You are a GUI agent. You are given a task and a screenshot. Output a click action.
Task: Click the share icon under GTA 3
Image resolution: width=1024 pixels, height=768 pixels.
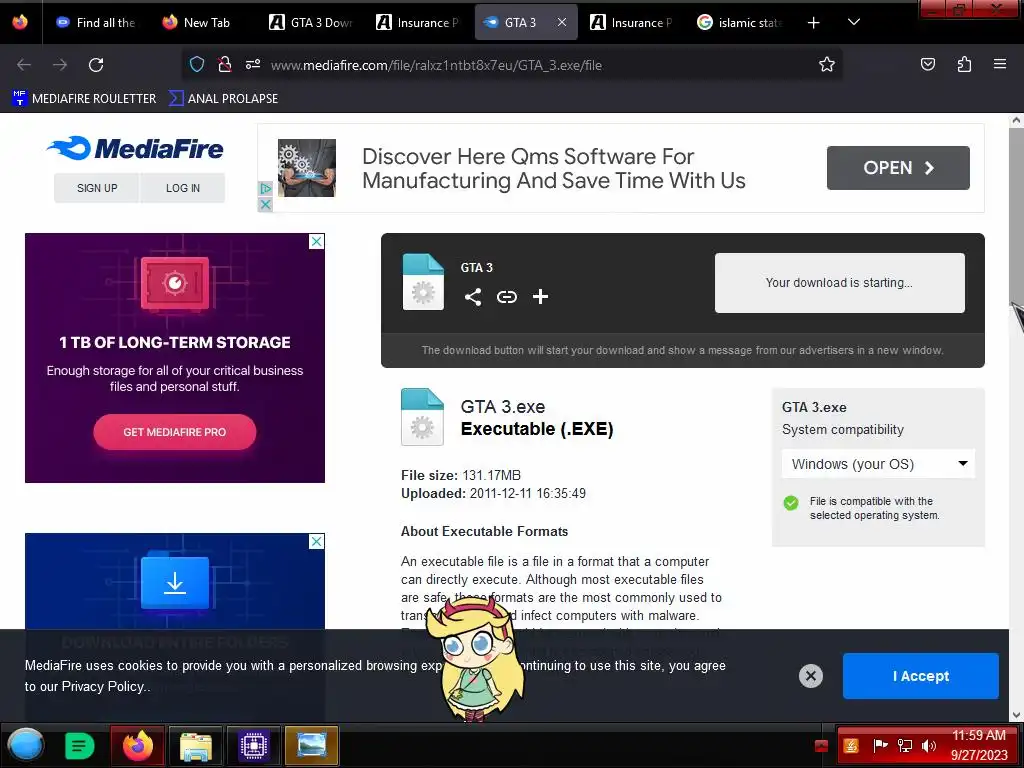473,297
